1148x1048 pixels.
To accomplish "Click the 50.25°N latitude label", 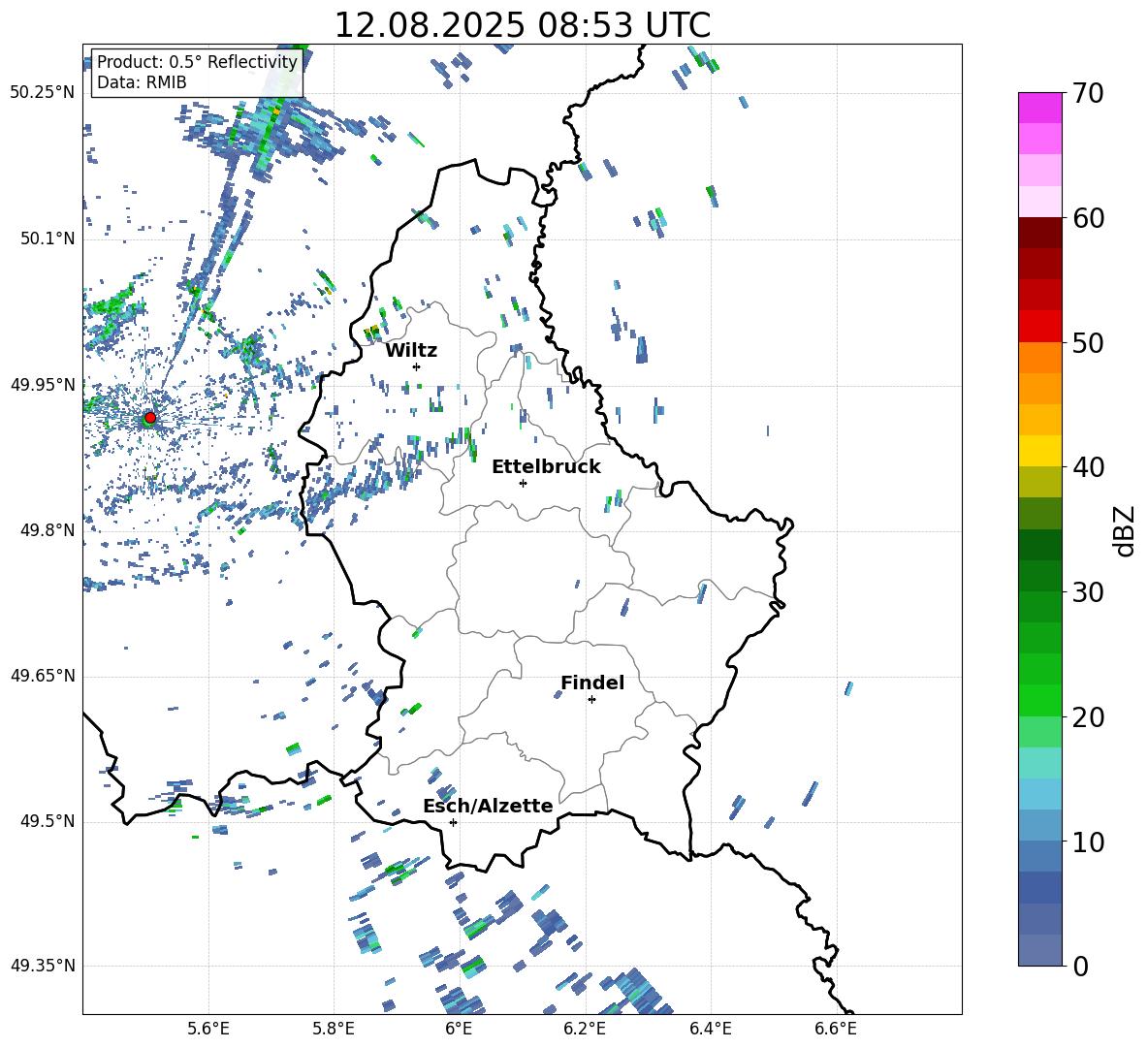I will (x=43, y=93).
